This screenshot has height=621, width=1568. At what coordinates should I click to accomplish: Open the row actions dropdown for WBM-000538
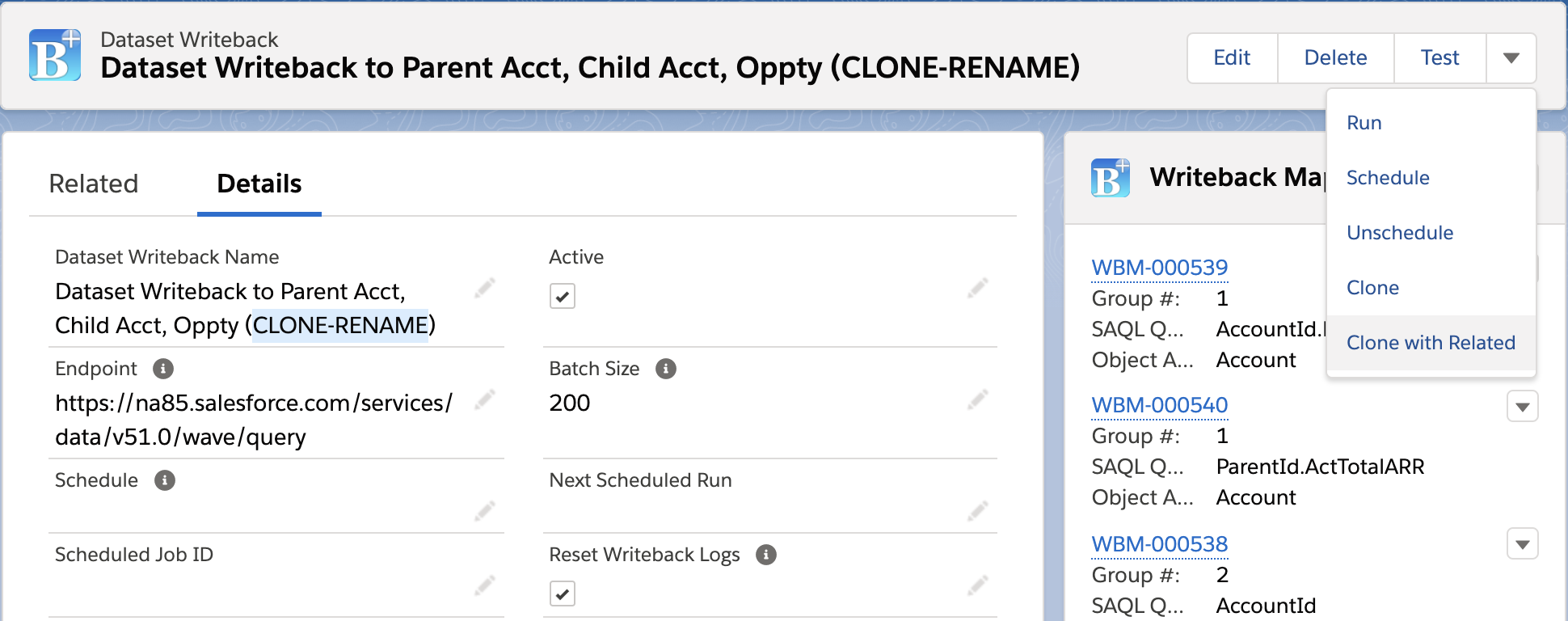coord(1522,544)
